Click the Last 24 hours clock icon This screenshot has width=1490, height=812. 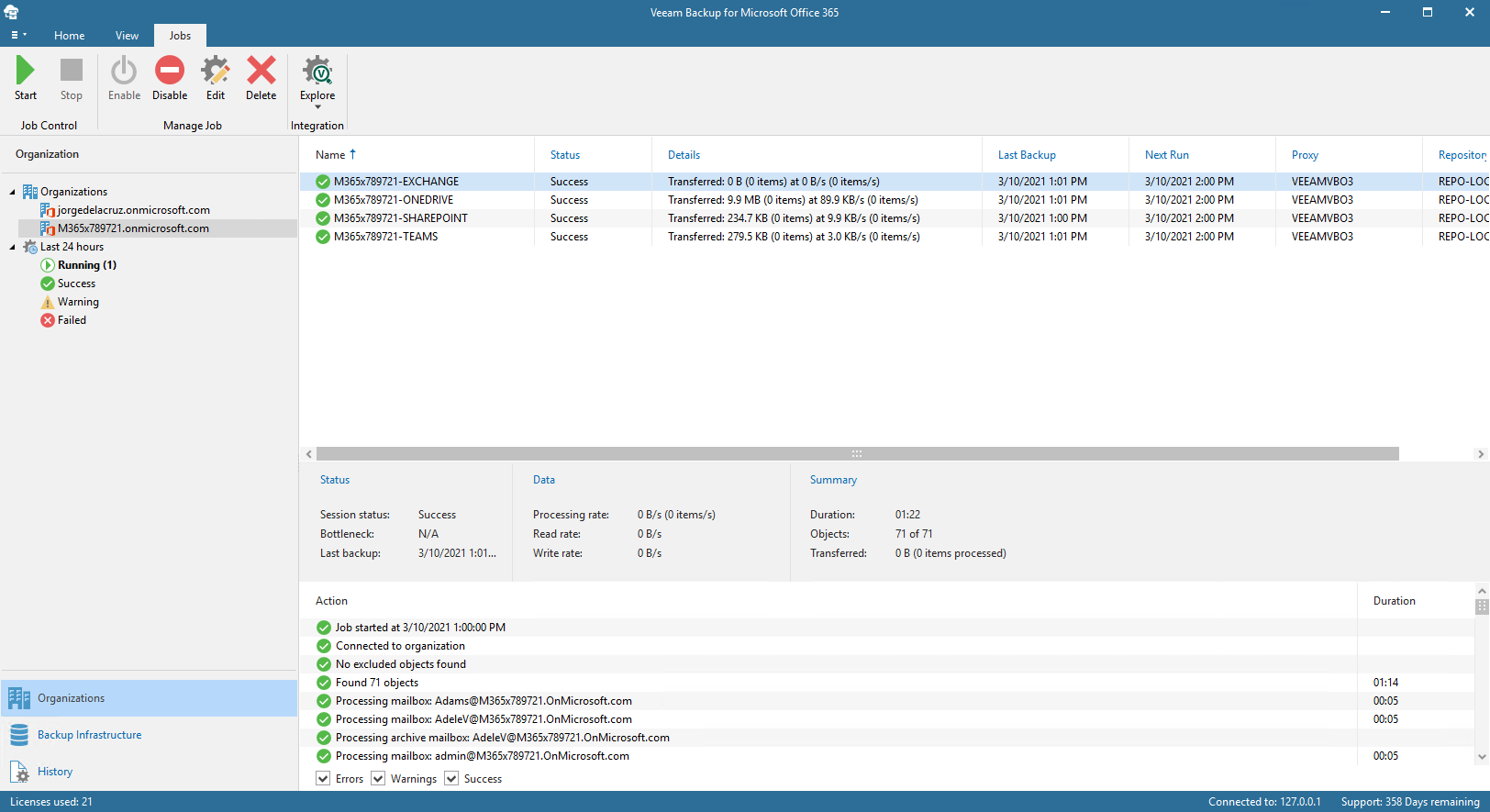tap(30, 247)
